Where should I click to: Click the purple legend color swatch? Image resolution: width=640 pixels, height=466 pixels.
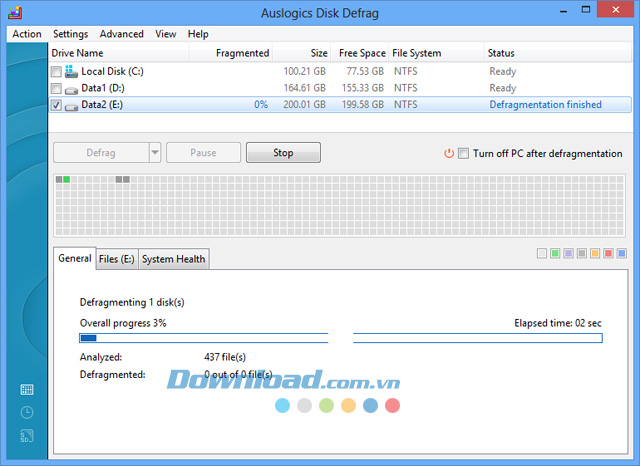[568, 253]
